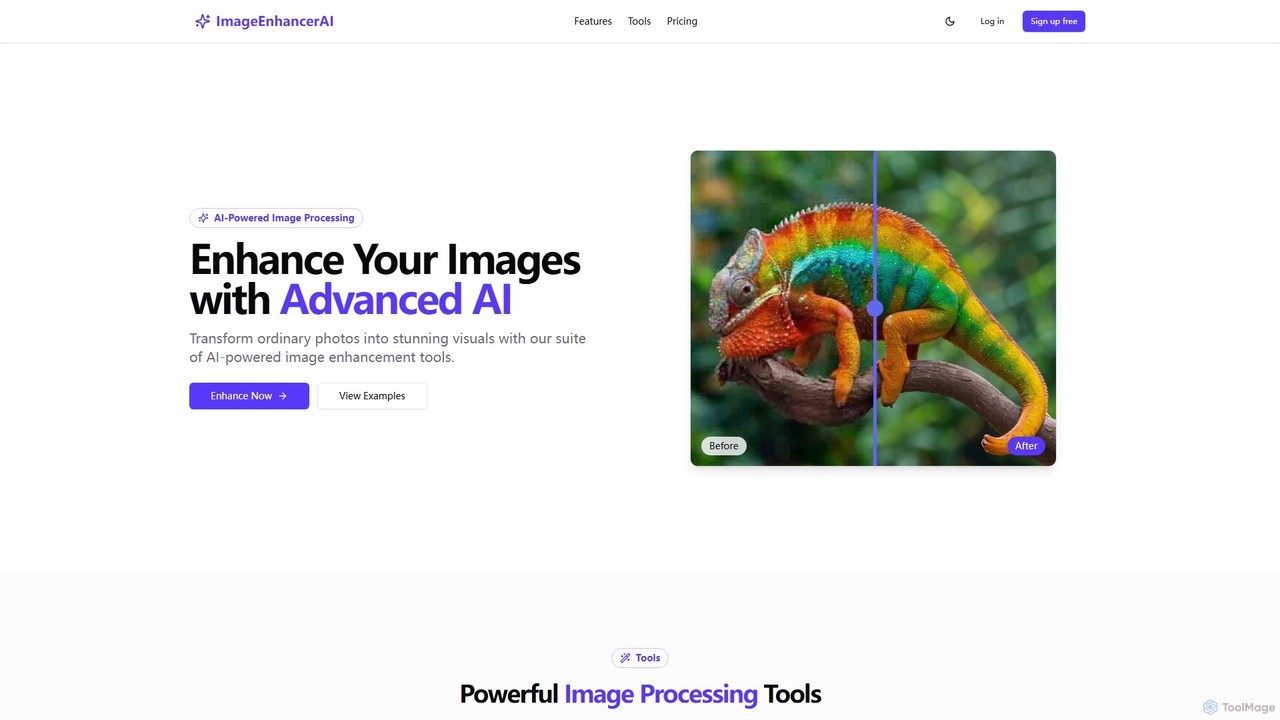Toggle dark mode with the moon icon
The width and height of the screenshot is (1280, 720).
(950, 21)
